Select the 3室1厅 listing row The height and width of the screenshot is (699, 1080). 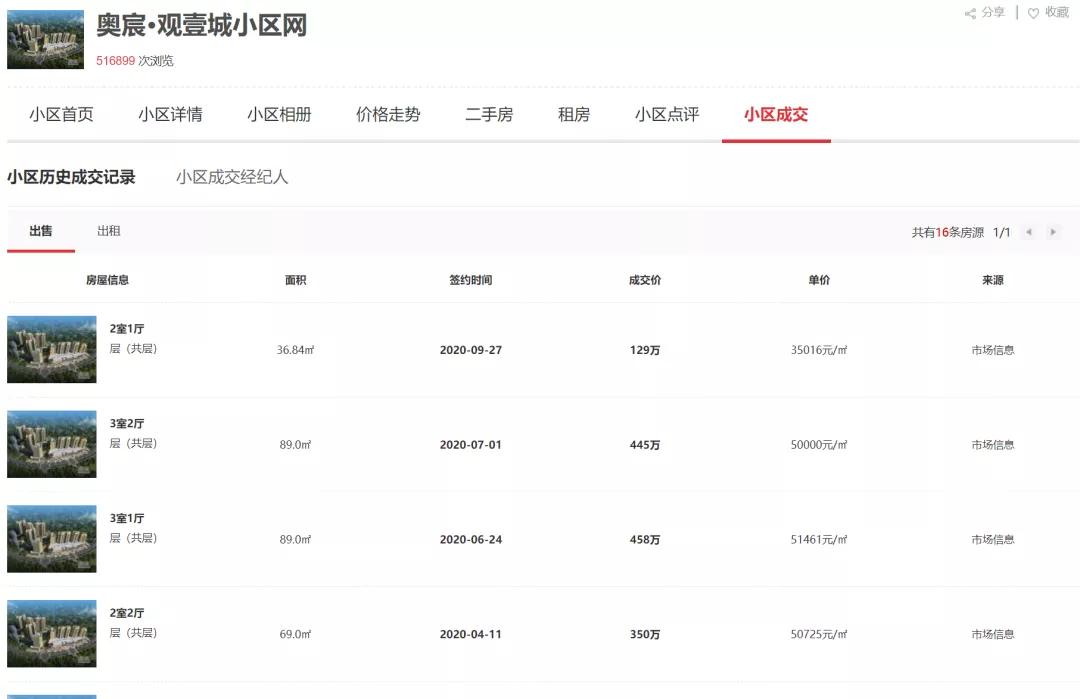pyautogui.click(x=500, y=538)
